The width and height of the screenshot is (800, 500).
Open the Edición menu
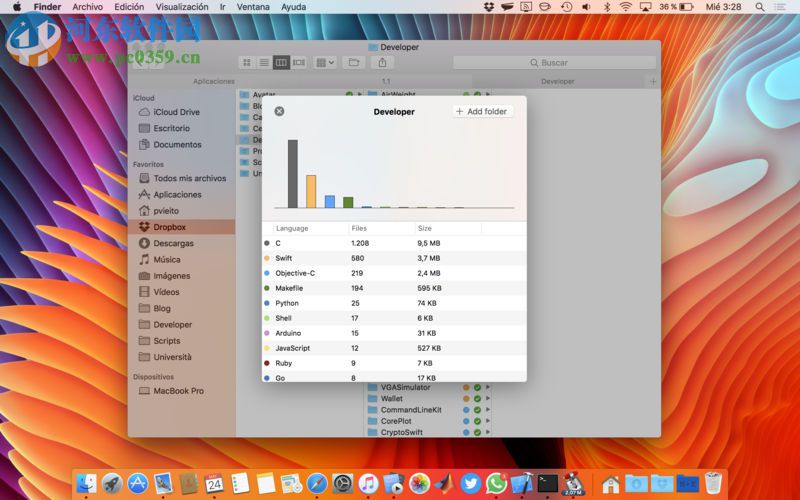[129, 7]
